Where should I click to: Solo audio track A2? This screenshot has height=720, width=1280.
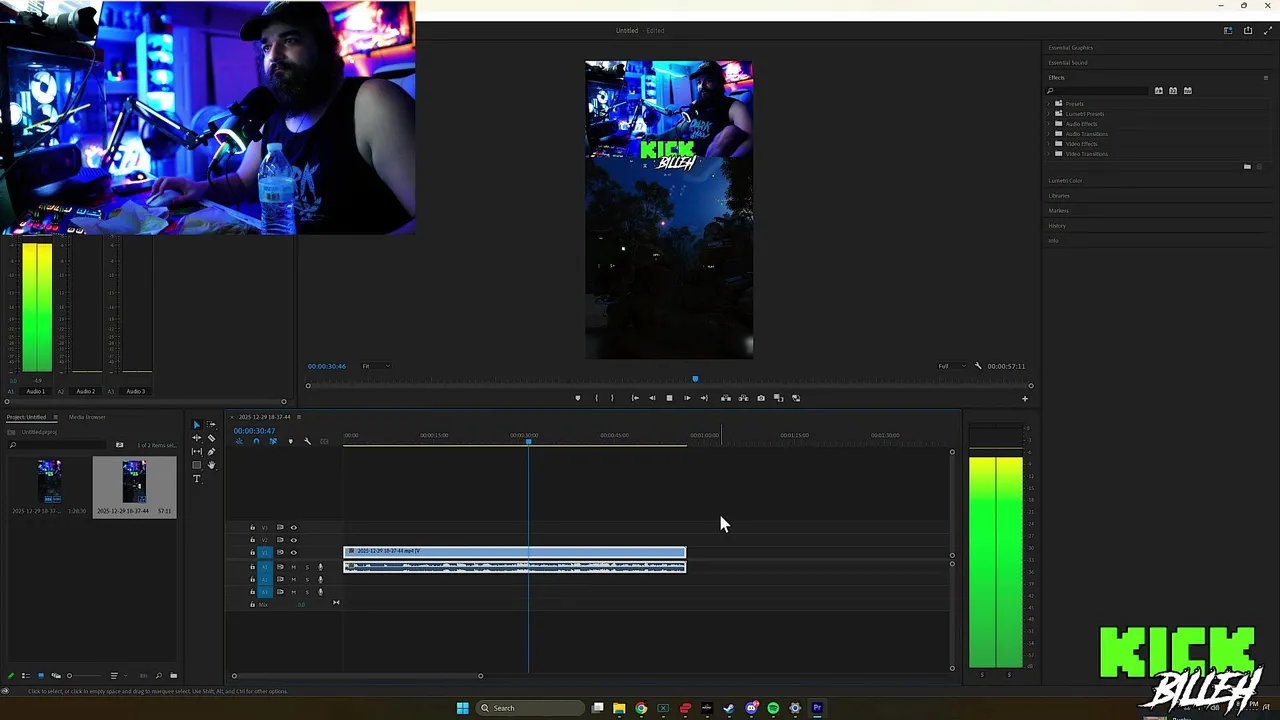tap(307, 580)
